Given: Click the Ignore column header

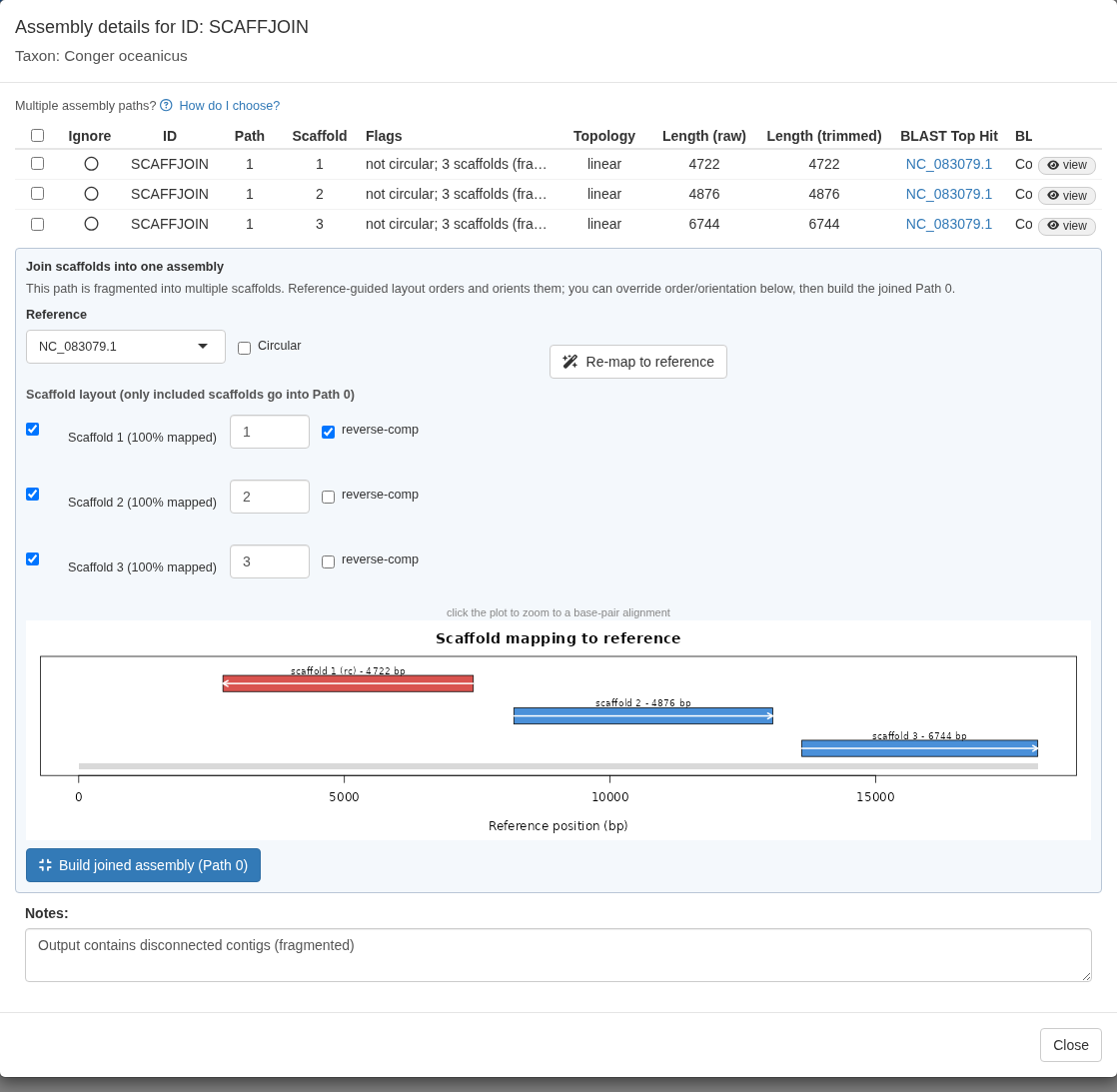Looking at the screenshot, I should (90, 136).
